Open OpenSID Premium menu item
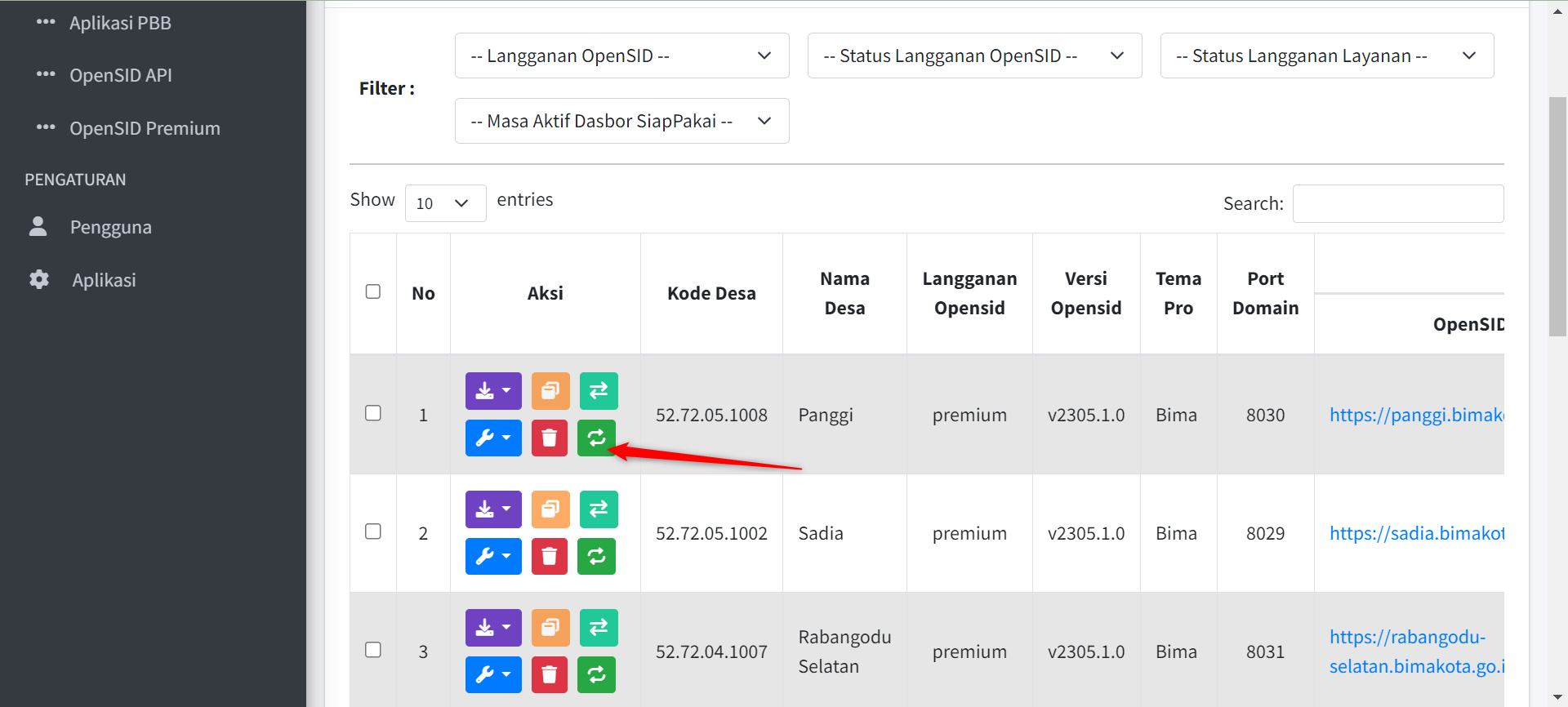Image resolution: width=1568 pixels, height=707 pixels. (x=145, y=128)
